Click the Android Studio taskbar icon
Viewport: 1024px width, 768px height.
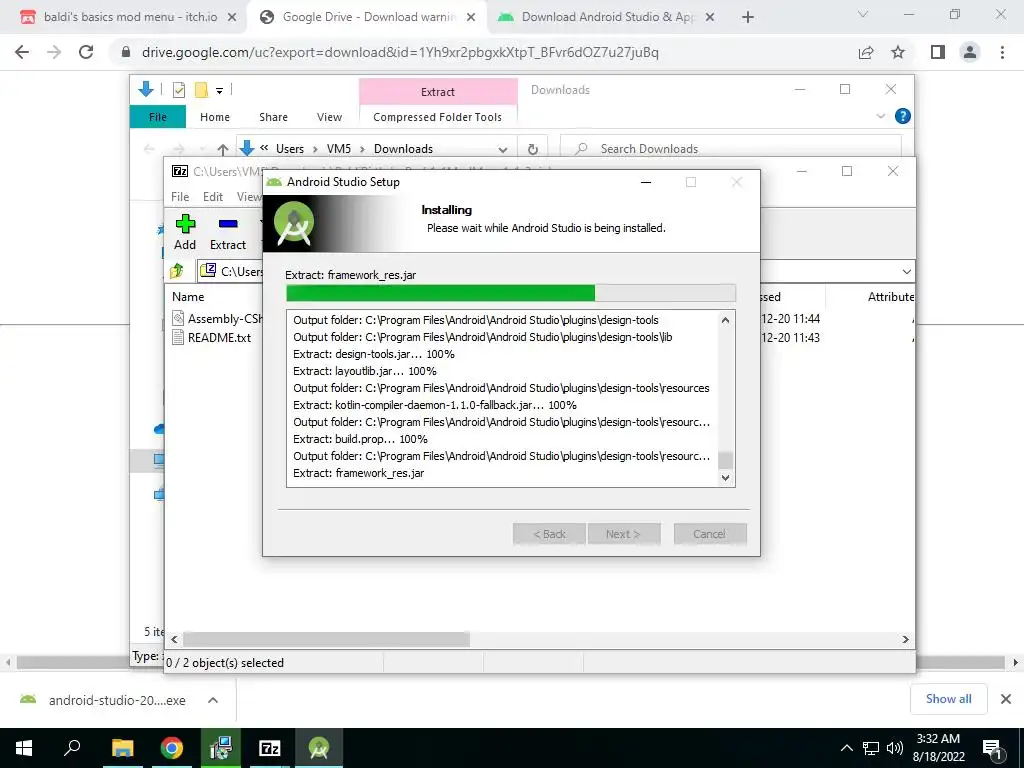(x=319, y=748)
